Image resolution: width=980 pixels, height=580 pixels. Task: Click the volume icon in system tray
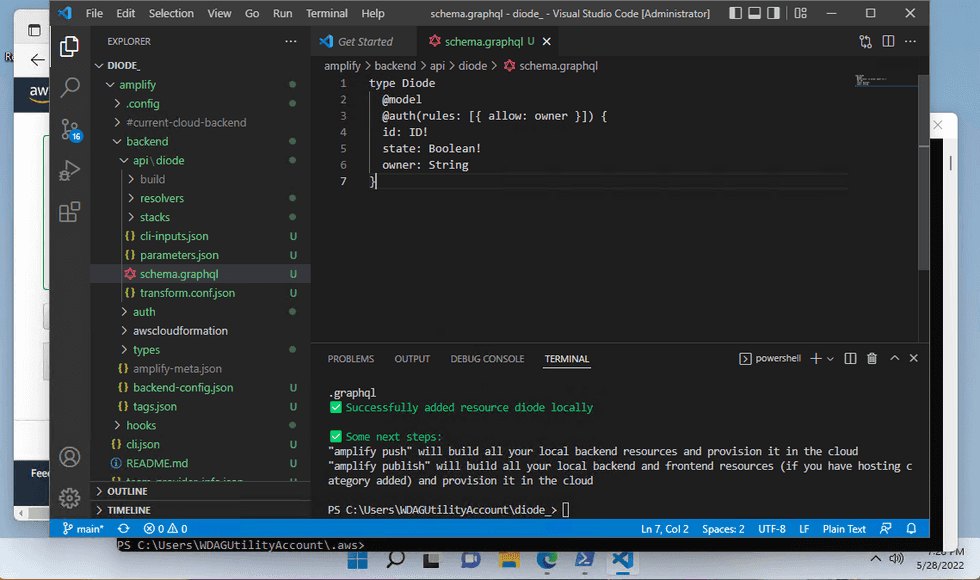(x=896, y=559)
